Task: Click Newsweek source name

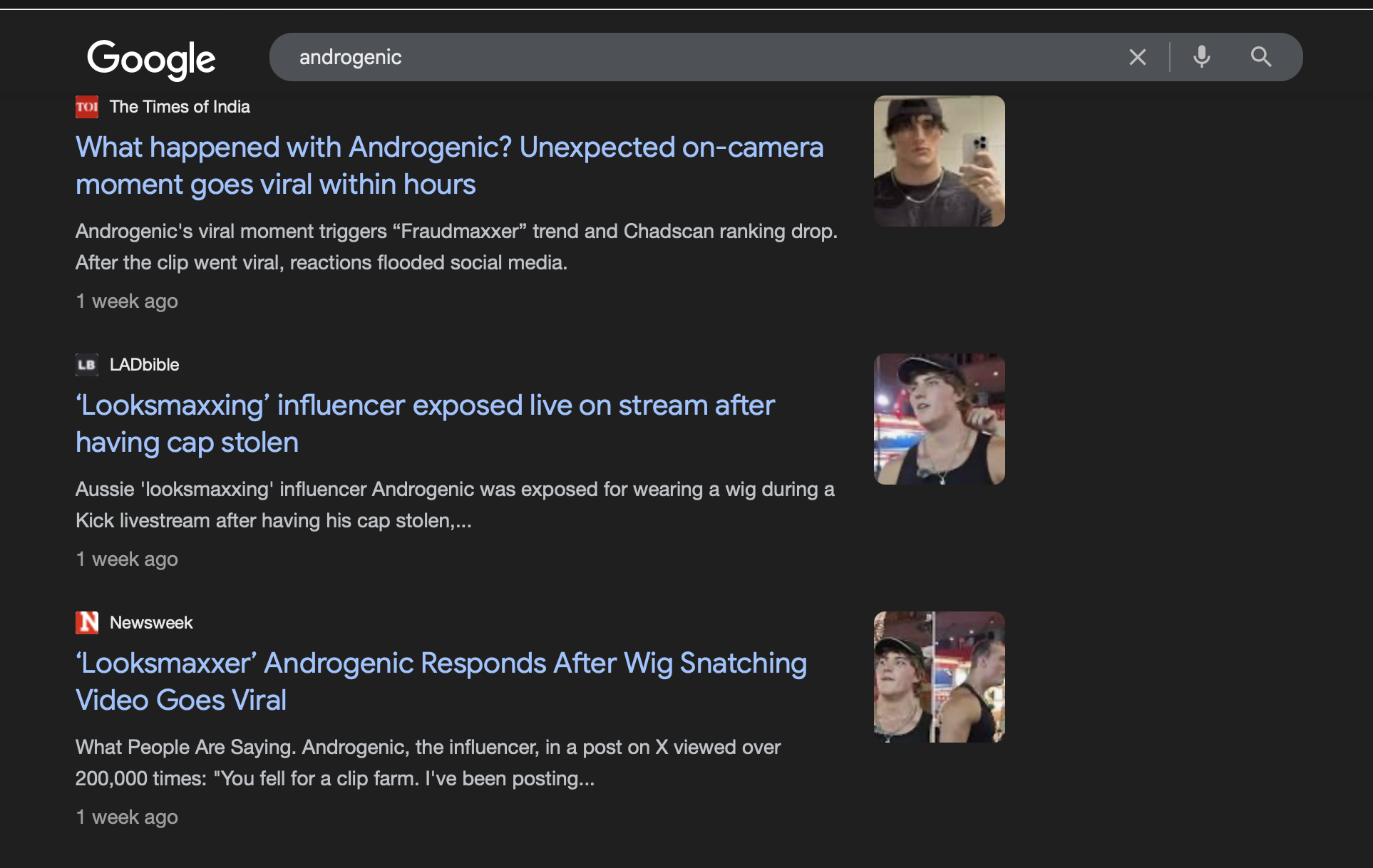Action: pos(151,623)
